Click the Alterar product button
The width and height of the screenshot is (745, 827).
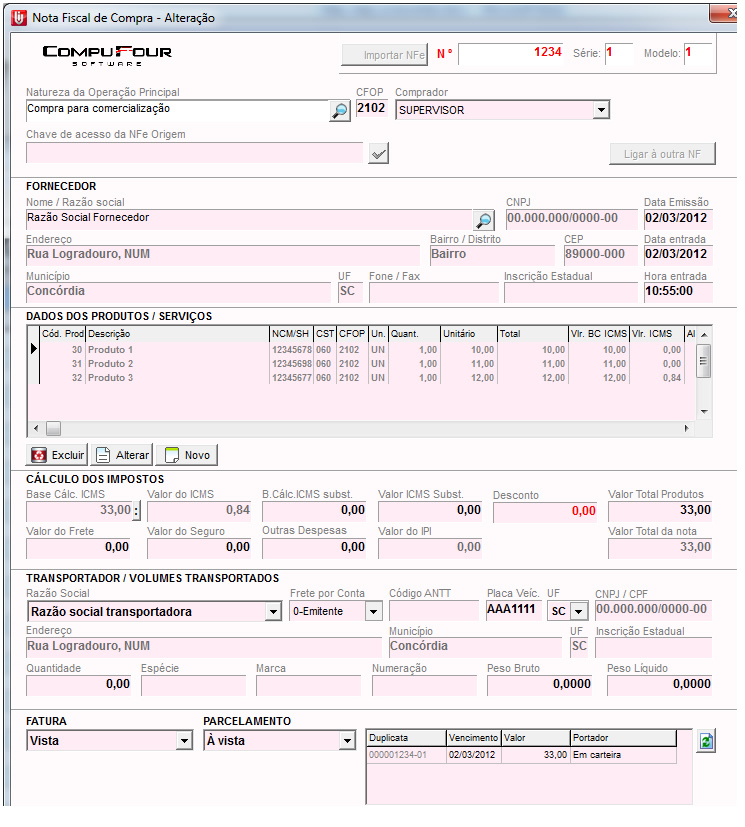click(121, 455)
